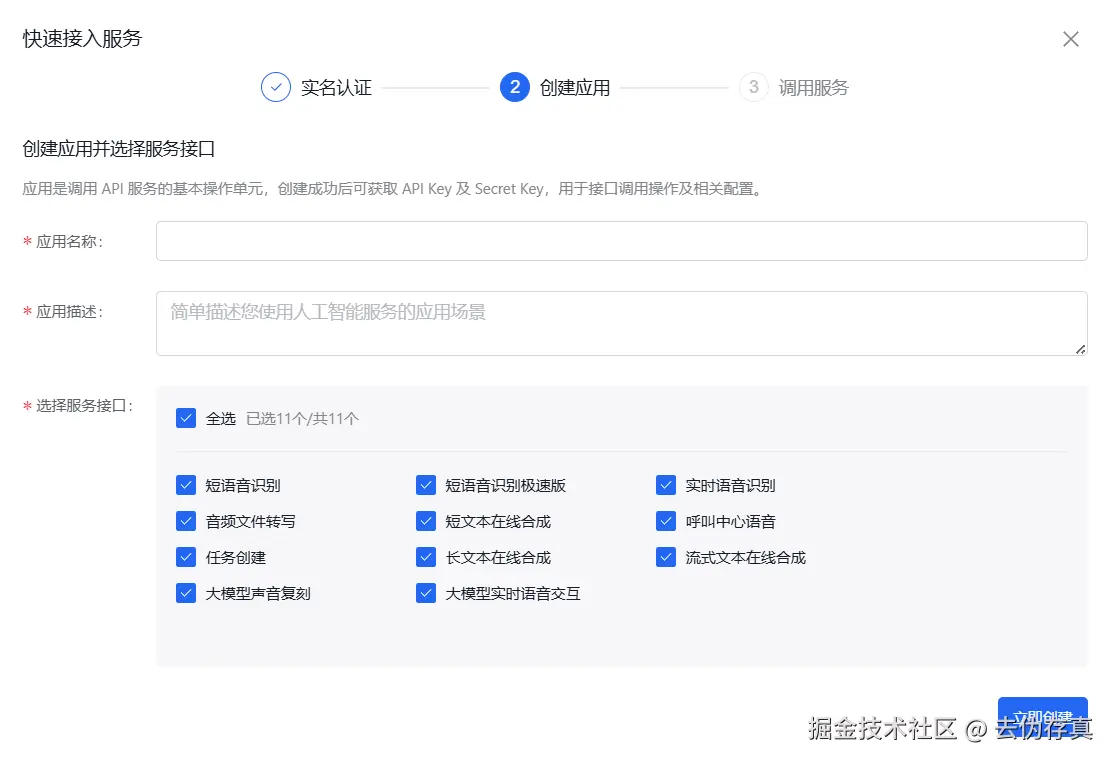Close the 快速接入服务 dialog
The image size is (1115, 764).
pyautogui.click(x=1070, y=39)
